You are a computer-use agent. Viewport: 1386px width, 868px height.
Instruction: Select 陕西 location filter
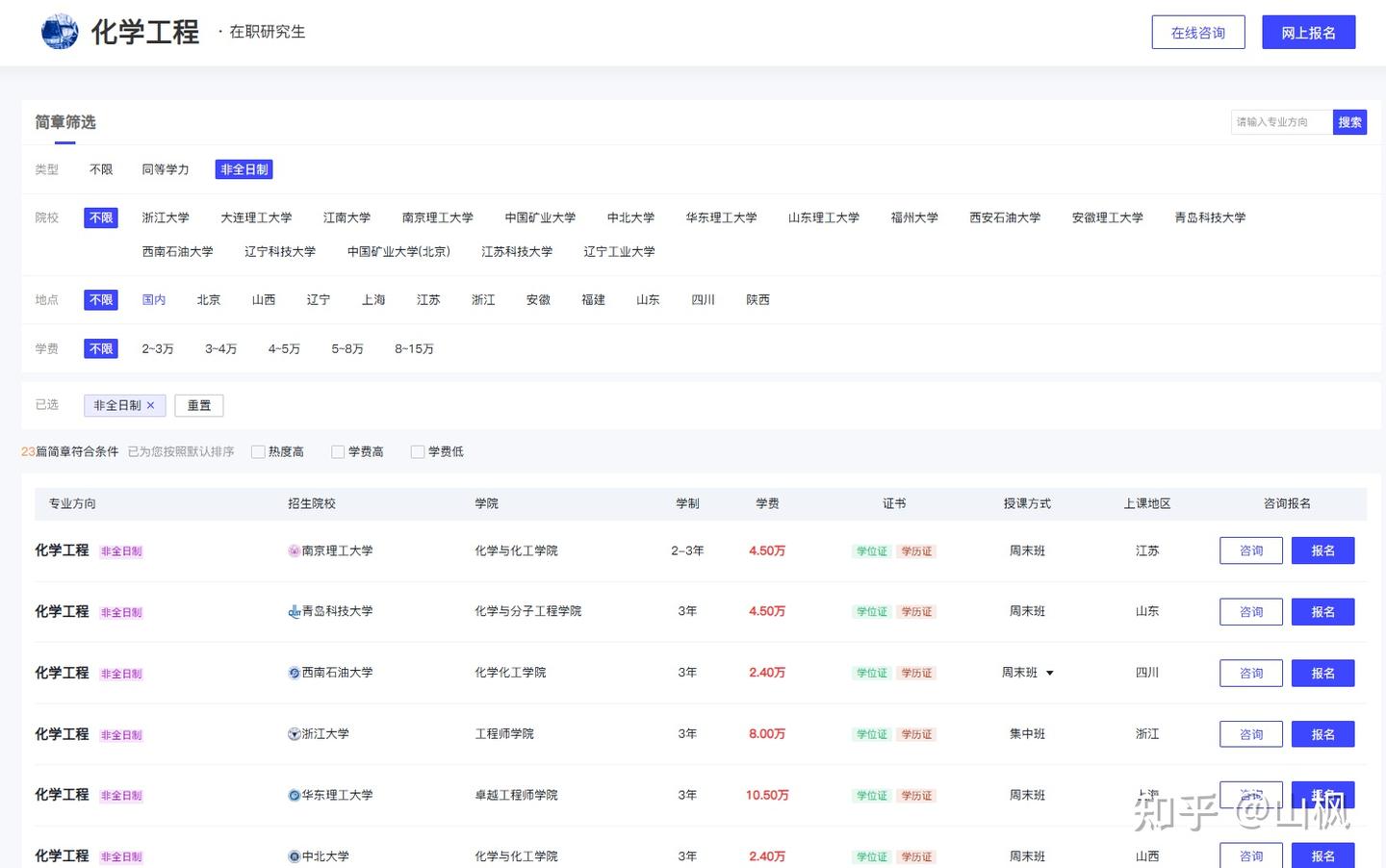pos(758,300)
